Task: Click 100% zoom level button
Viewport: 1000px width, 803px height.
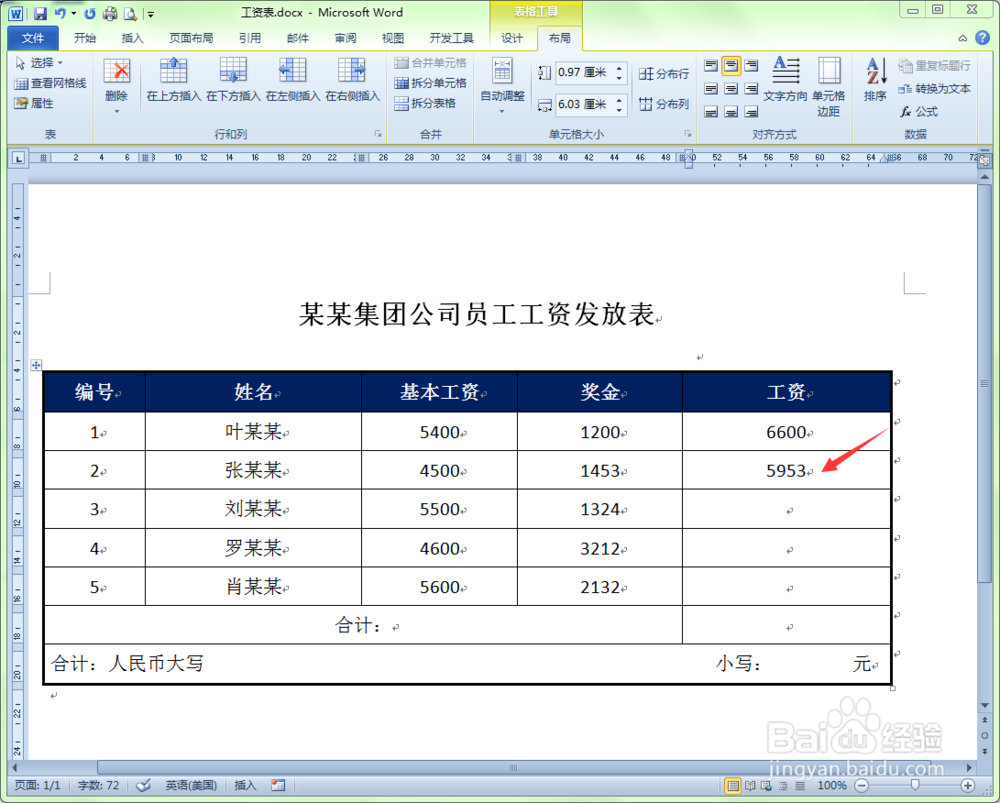Action: tap(832, 786)
